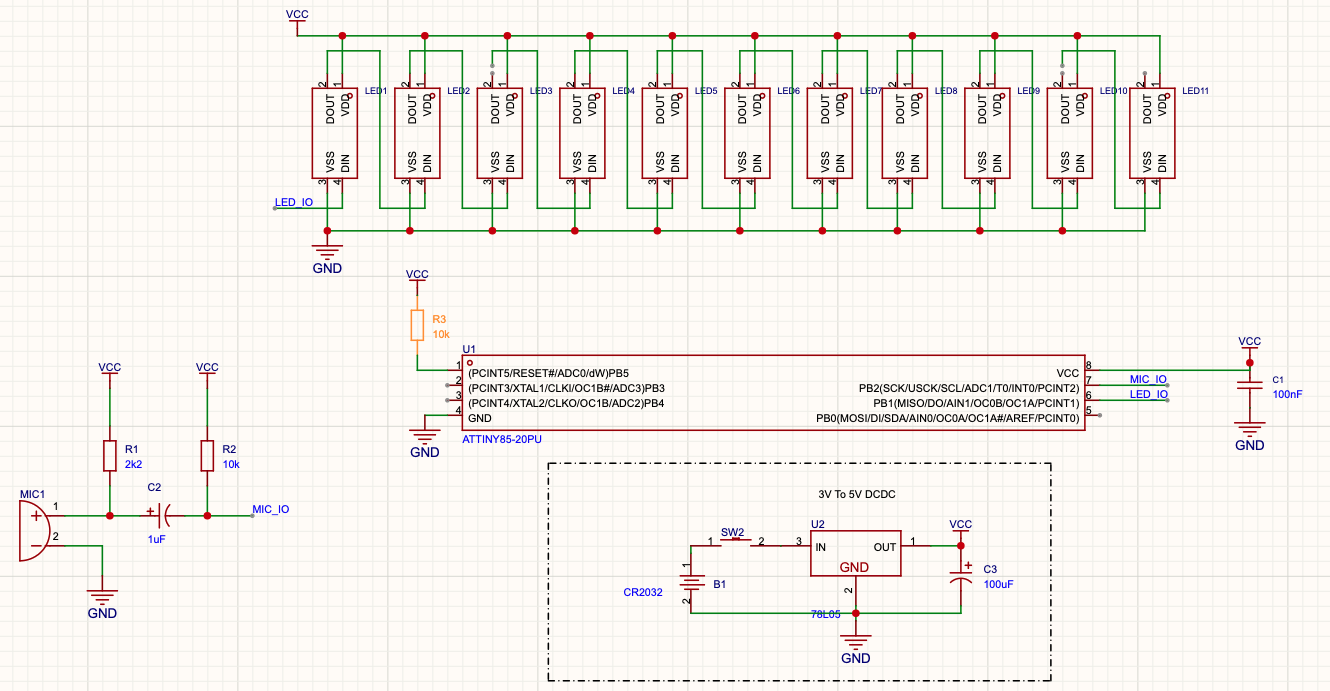This screenshot has height=691, width=1330.
Task: Select the C2 1uF capacitor symbol
Action: click(159, 516)
